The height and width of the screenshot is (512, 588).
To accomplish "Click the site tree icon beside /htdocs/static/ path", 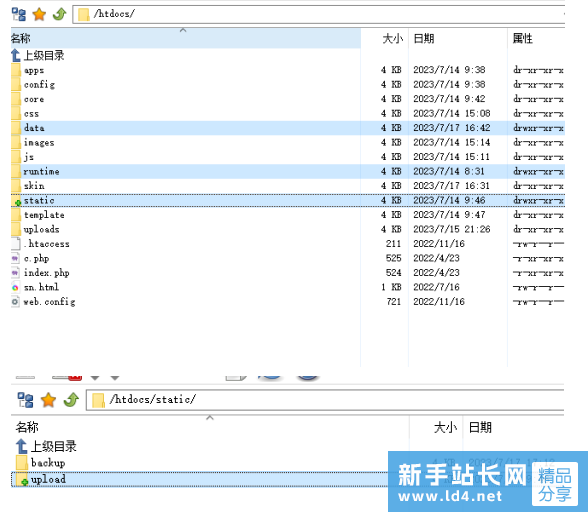I will [26, 400].
